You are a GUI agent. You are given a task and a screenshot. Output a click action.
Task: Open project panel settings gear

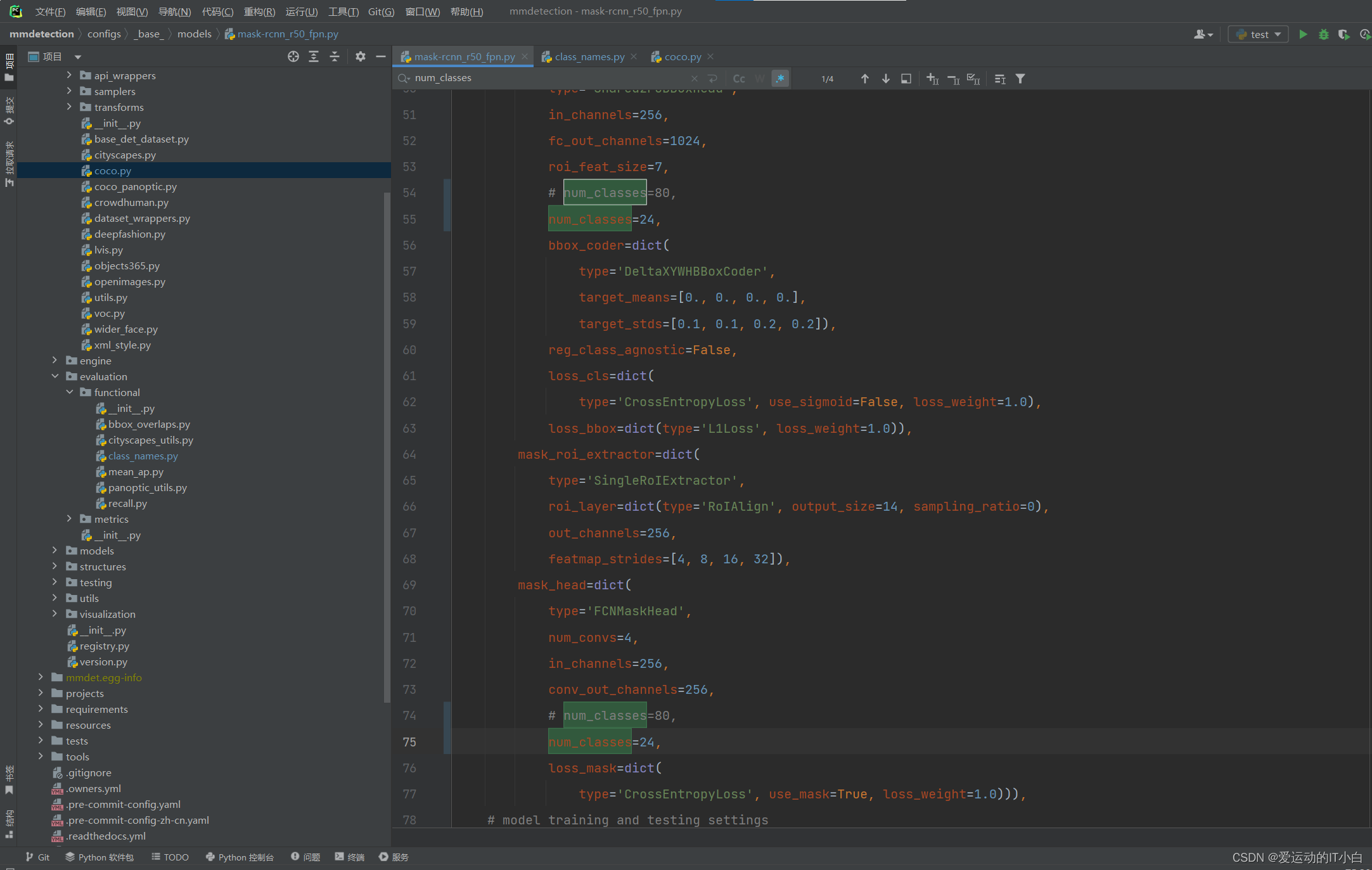[x=360, y=57]
